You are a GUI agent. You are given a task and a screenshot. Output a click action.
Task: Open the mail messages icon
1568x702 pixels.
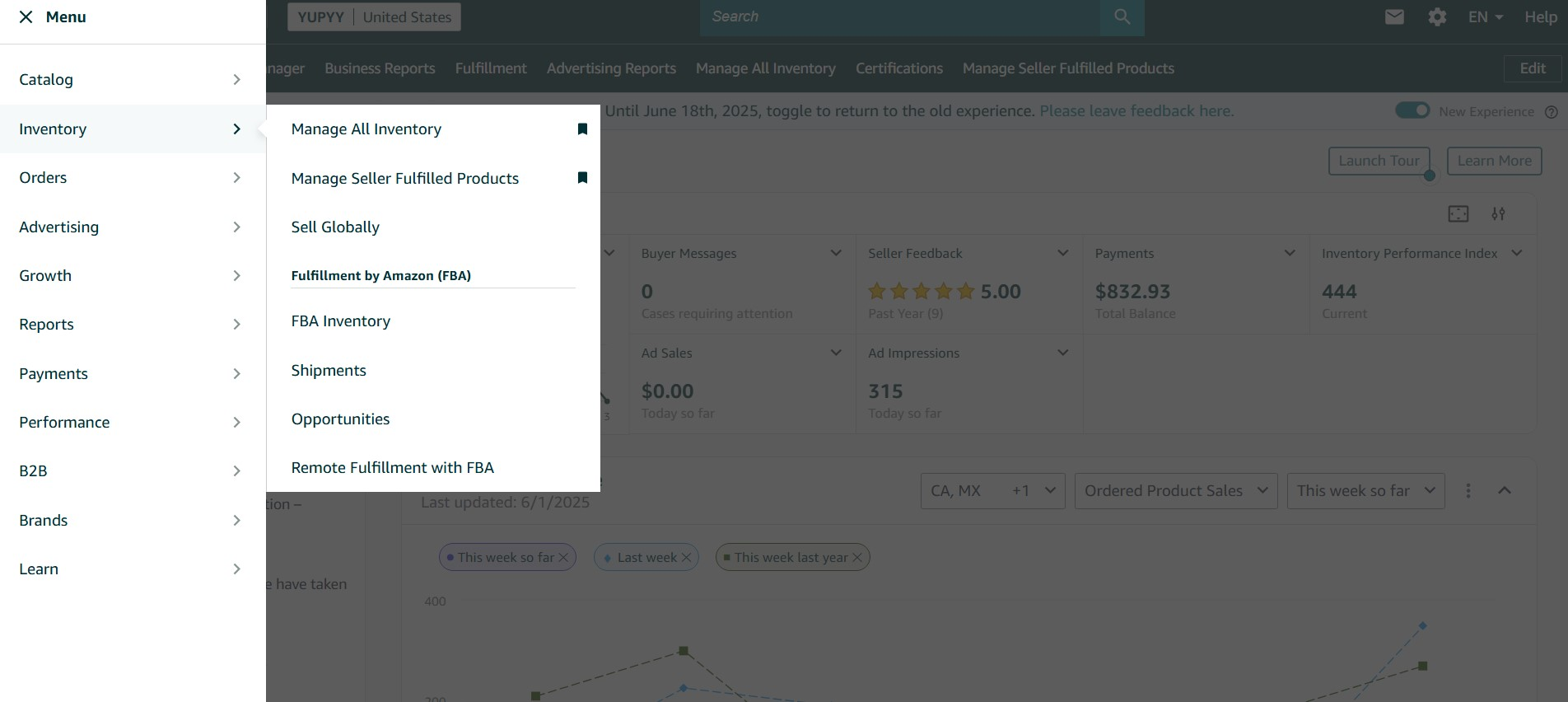pyautogui.click(x=1394, y=16)
